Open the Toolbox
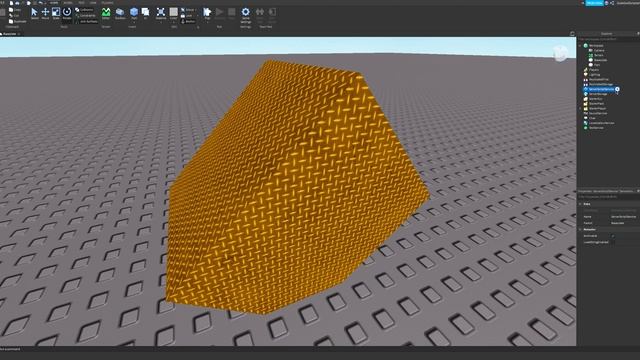Viewport: 640px width, 360px height. pos(120,13)
